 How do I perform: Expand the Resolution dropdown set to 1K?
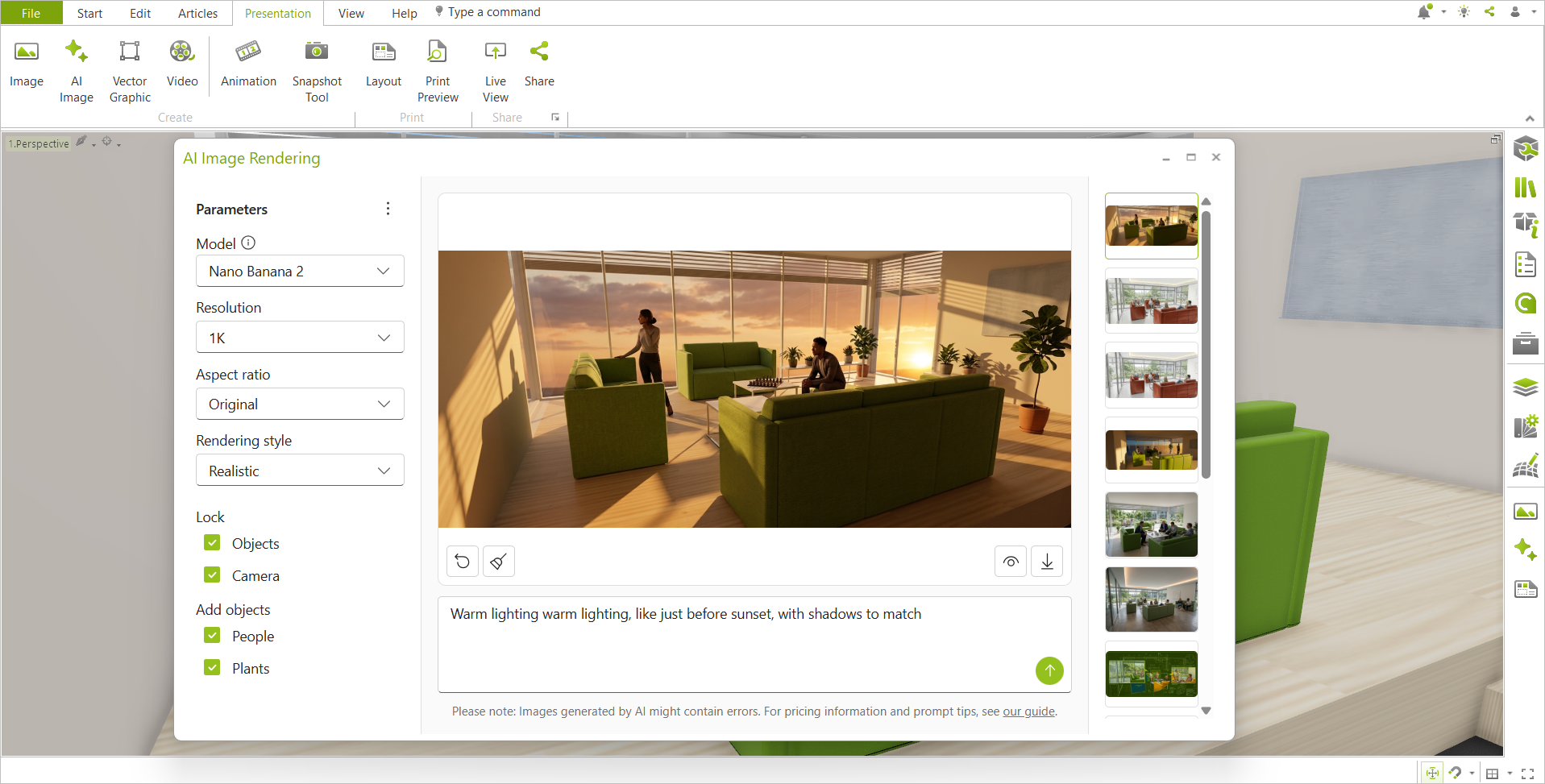300,338
